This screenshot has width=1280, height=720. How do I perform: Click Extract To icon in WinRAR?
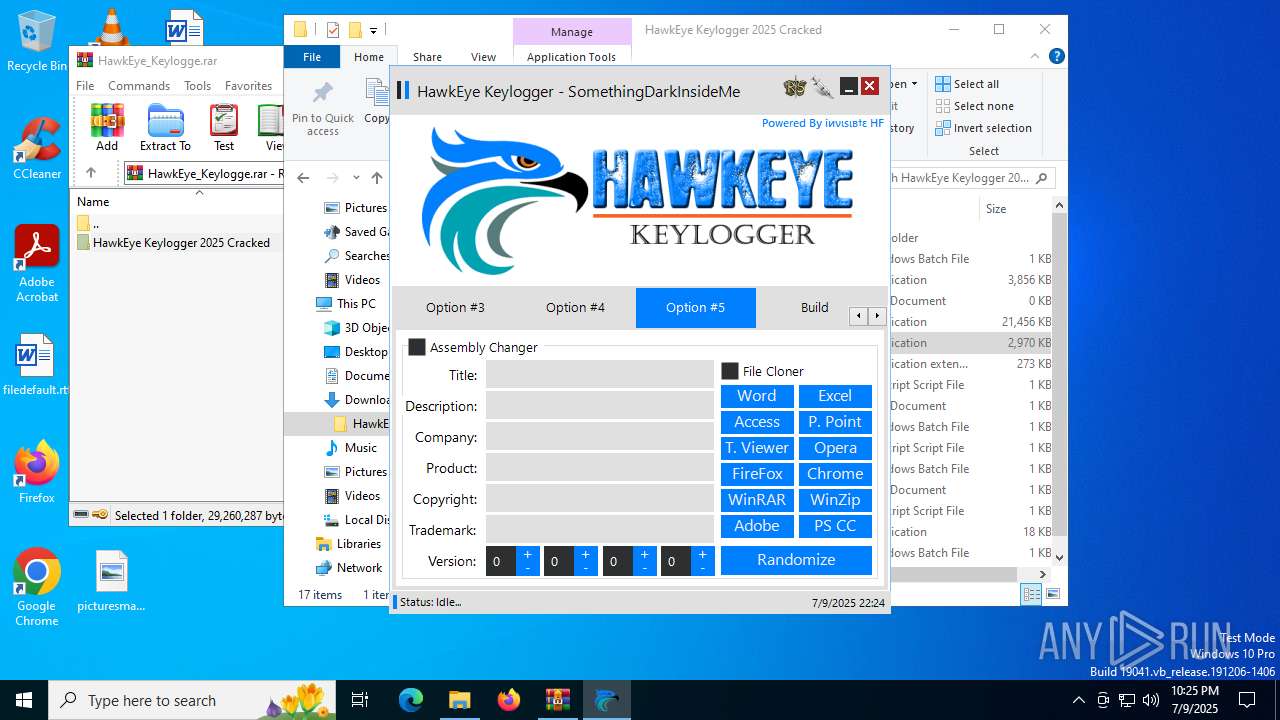click(x=165, y=128)
